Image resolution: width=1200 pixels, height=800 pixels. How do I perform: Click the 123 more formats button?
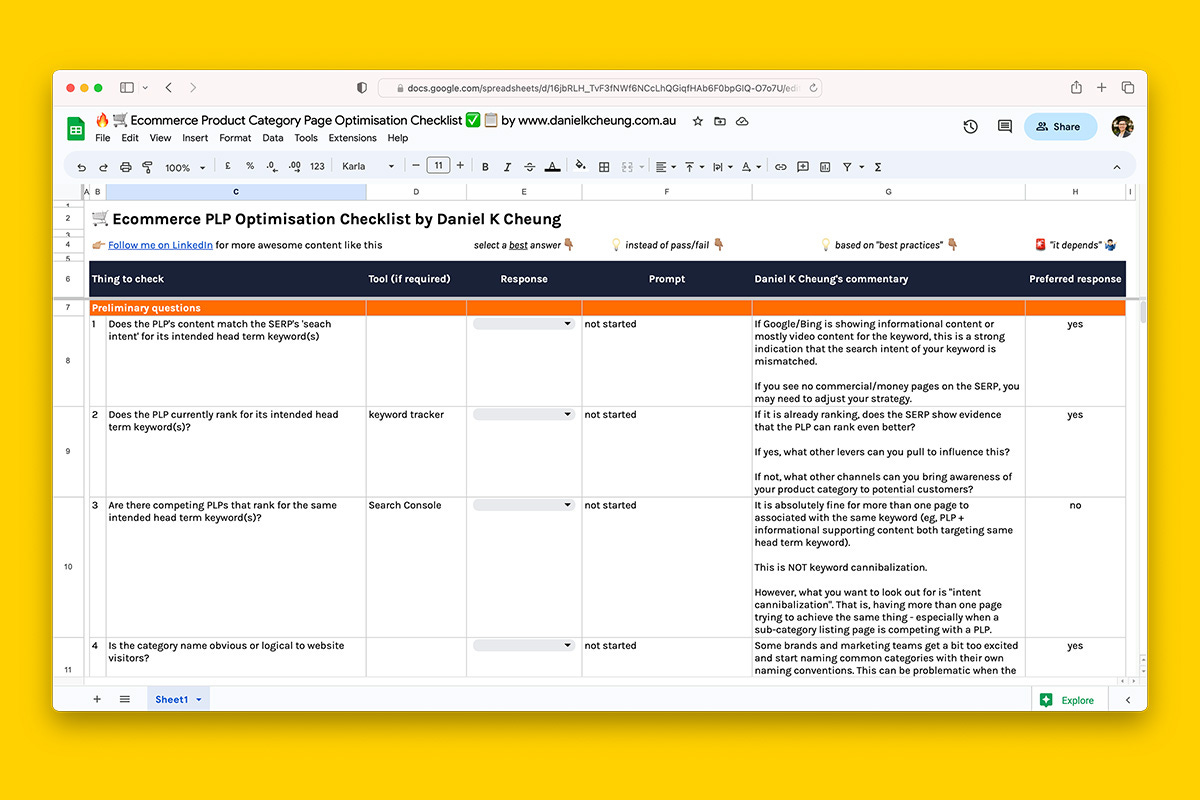pos(317,167)
